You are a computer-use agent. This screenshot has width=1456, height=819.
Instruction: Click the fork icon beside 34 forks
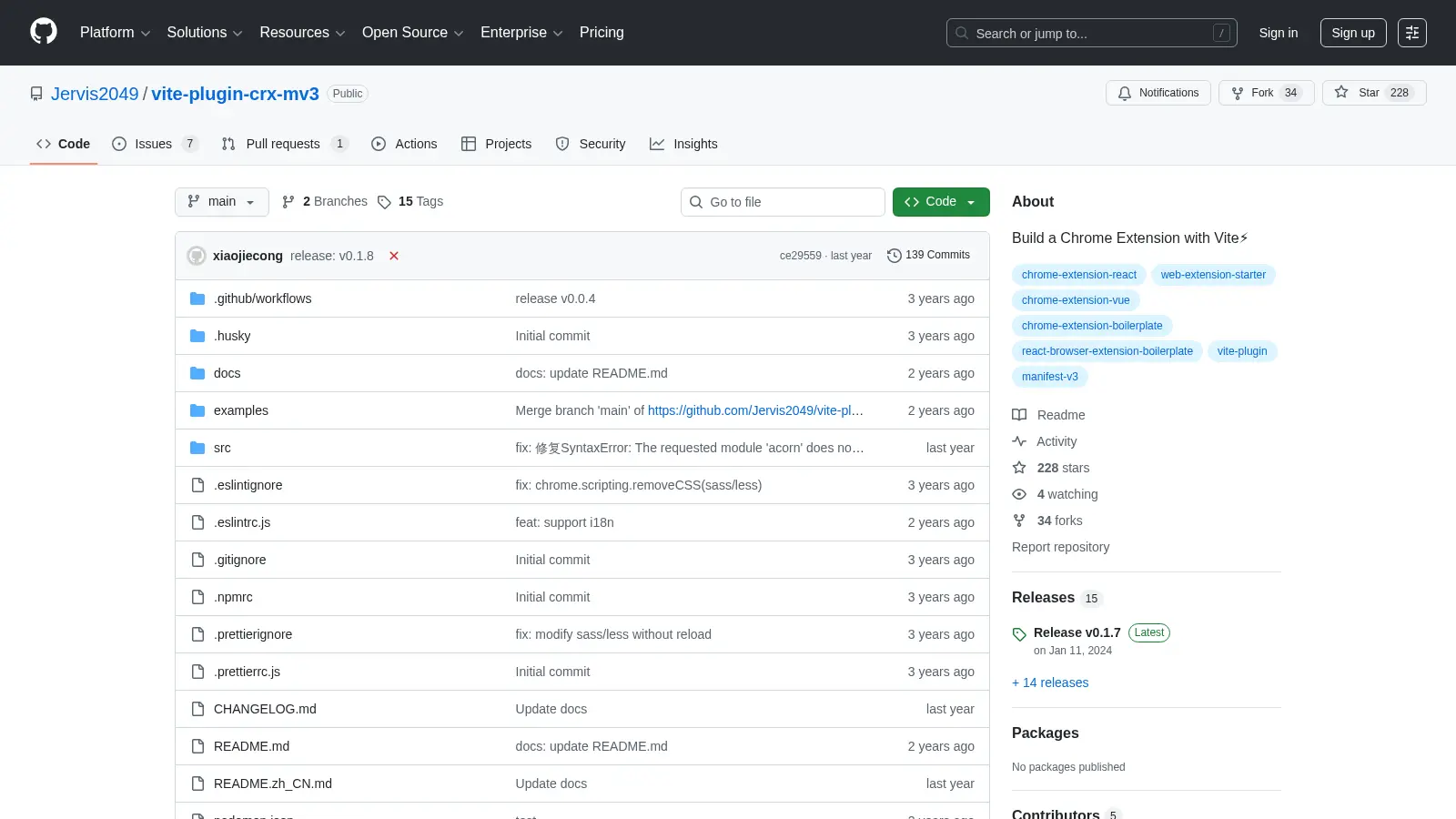1019,521
